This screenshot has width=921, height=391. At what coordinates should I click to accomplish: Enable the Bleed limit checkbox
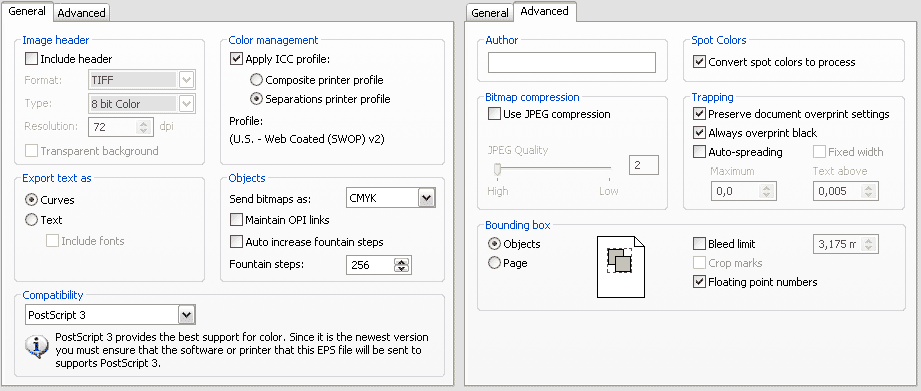coord(699,244)
